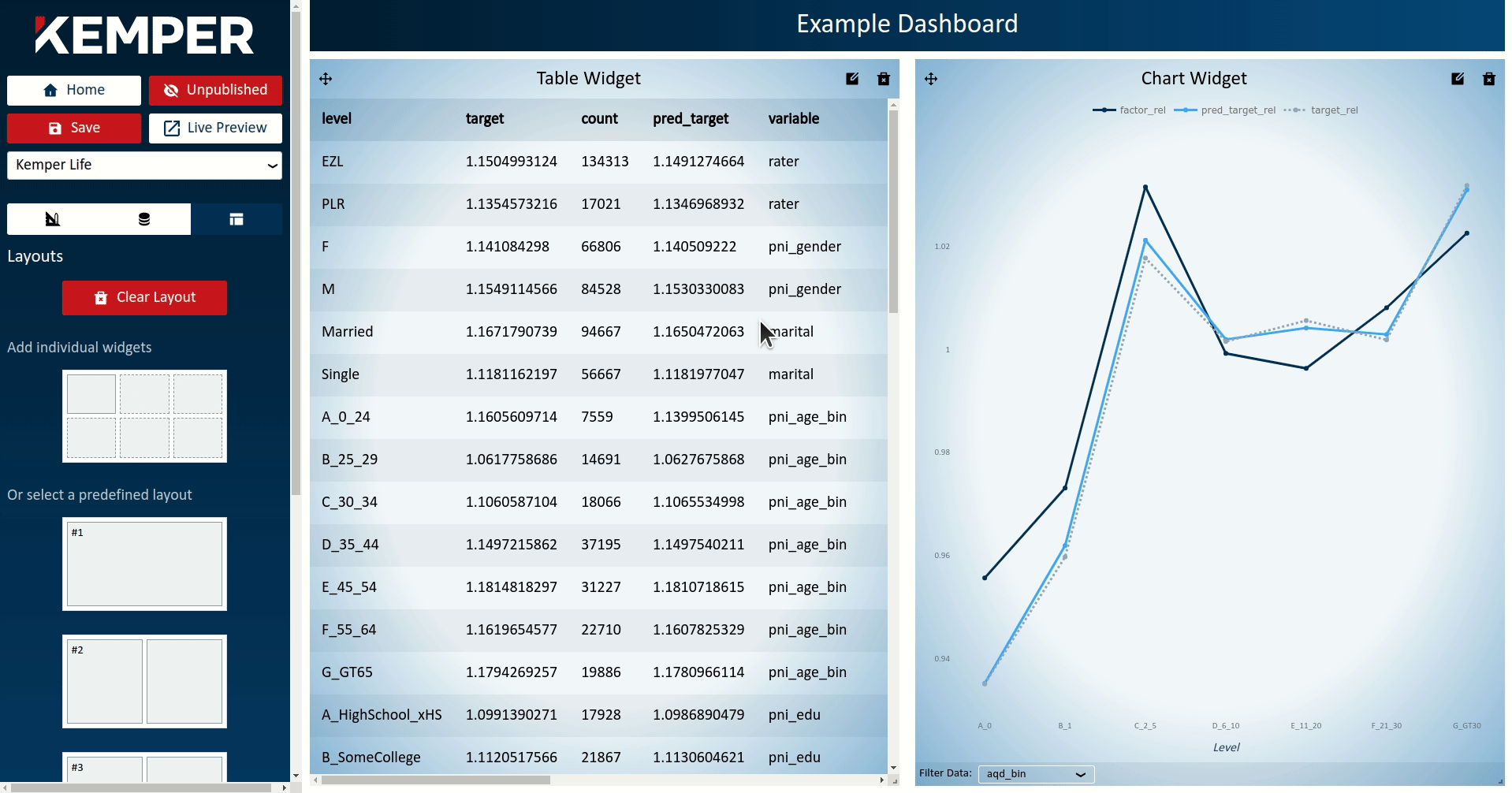
Task: Click the Chart Widget move handle icon
Action: (931, 79)
